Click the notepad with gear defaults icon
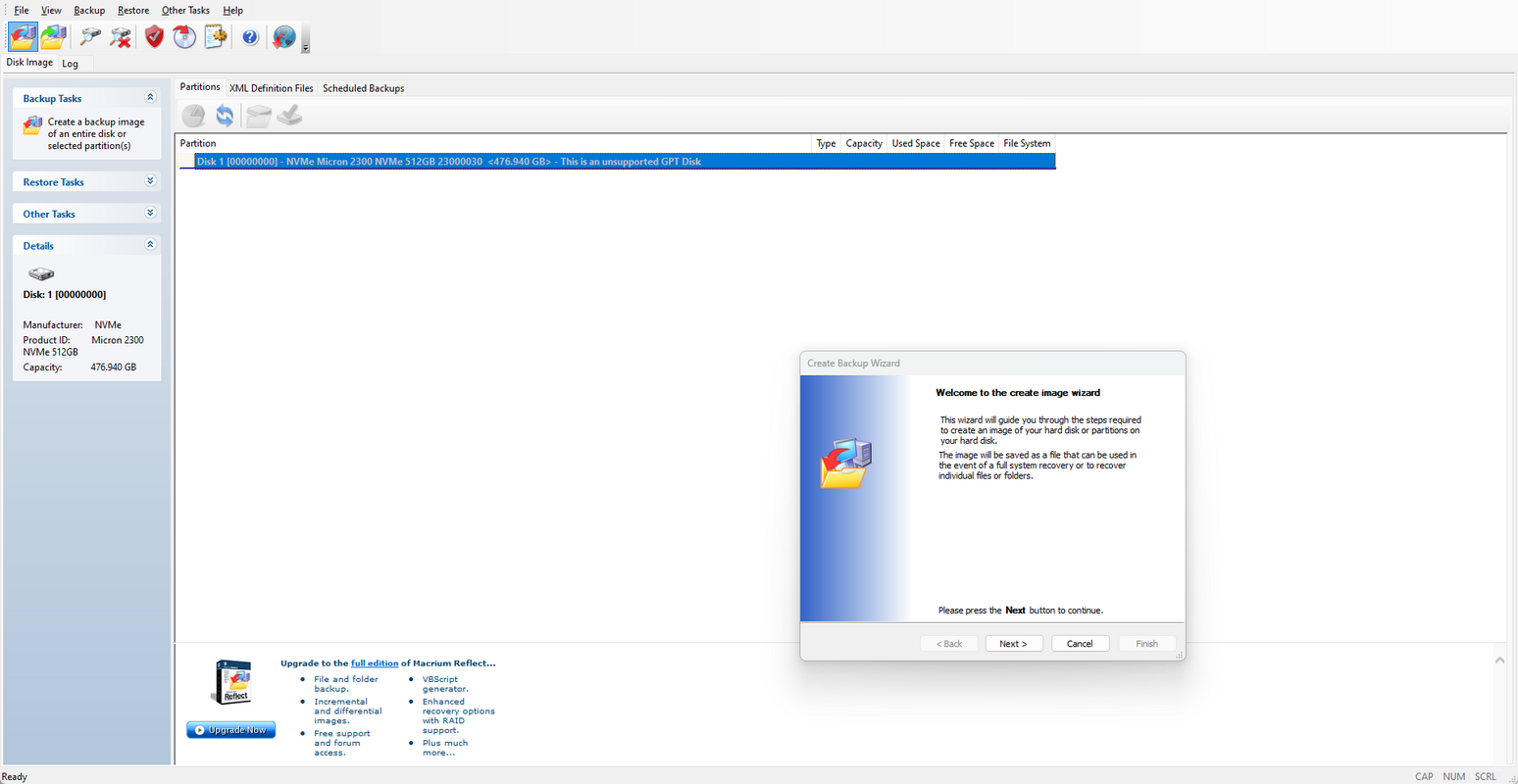Image resolution: width=1518 pixels, height=784 pixels. pos(216,37)
